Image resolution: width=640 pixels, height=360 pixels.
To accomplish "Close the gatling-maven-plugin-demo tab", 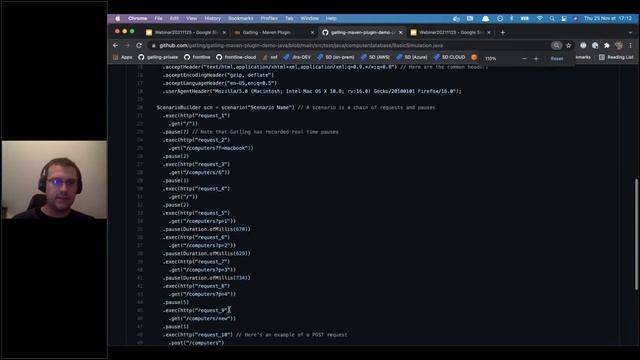I will 401,32.
